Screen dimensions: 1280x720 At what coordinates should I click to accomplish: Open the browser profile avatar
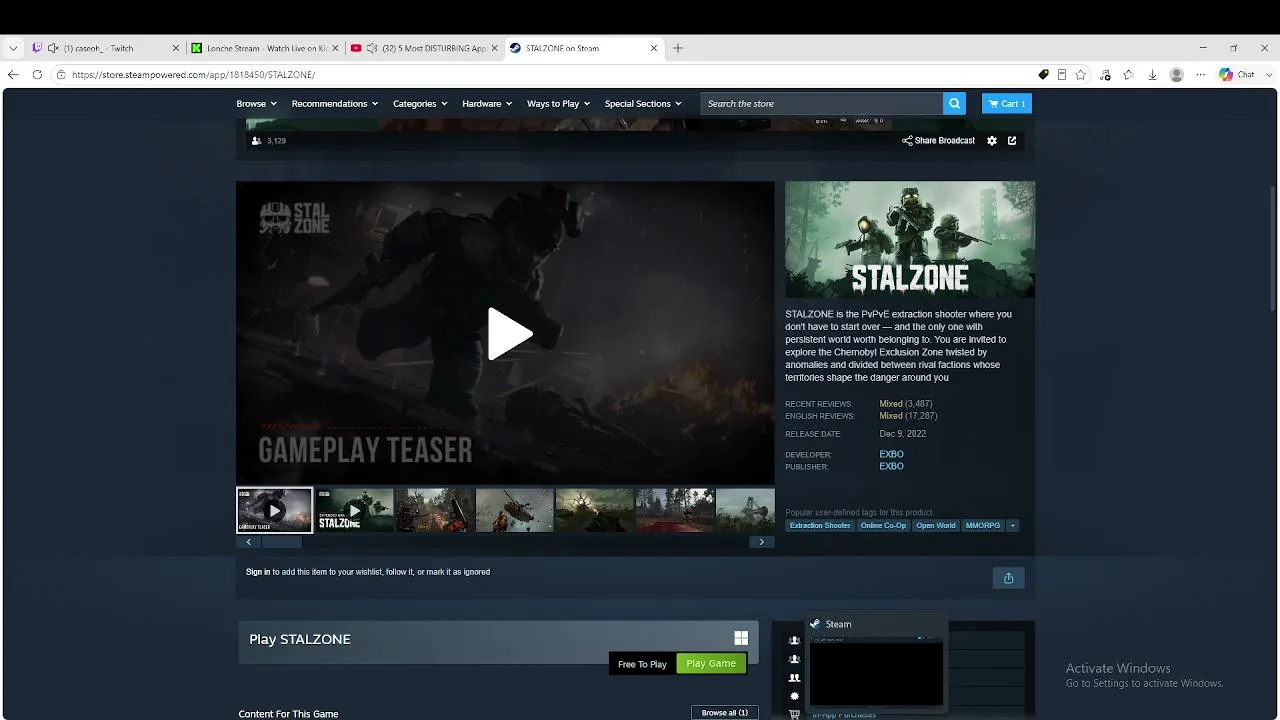point(1177,74)
